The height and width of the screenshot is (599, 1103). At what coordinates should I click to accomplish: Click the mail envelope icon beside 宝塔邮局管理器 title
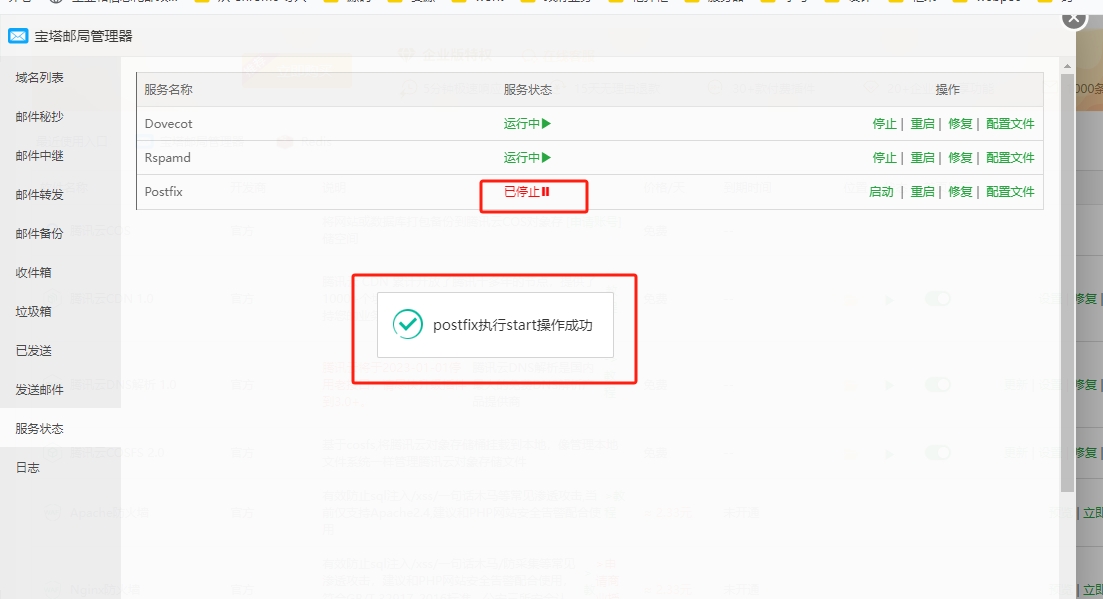pos(18,35)
